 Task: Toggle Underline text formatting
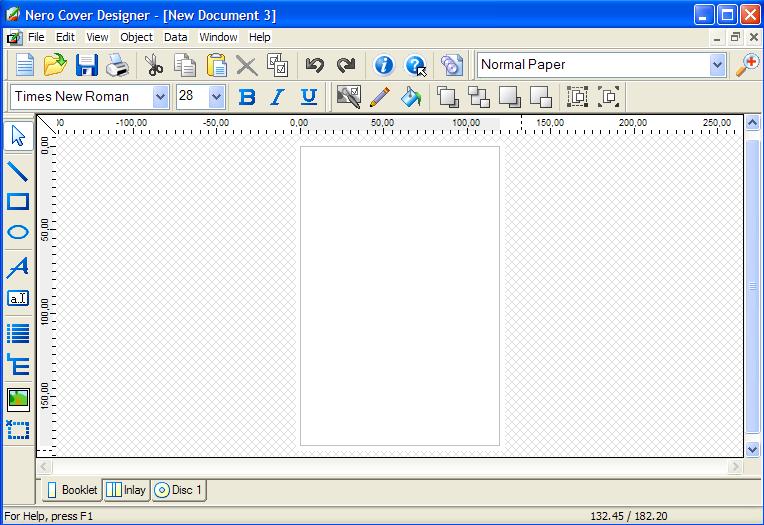[x=309, y=97]
